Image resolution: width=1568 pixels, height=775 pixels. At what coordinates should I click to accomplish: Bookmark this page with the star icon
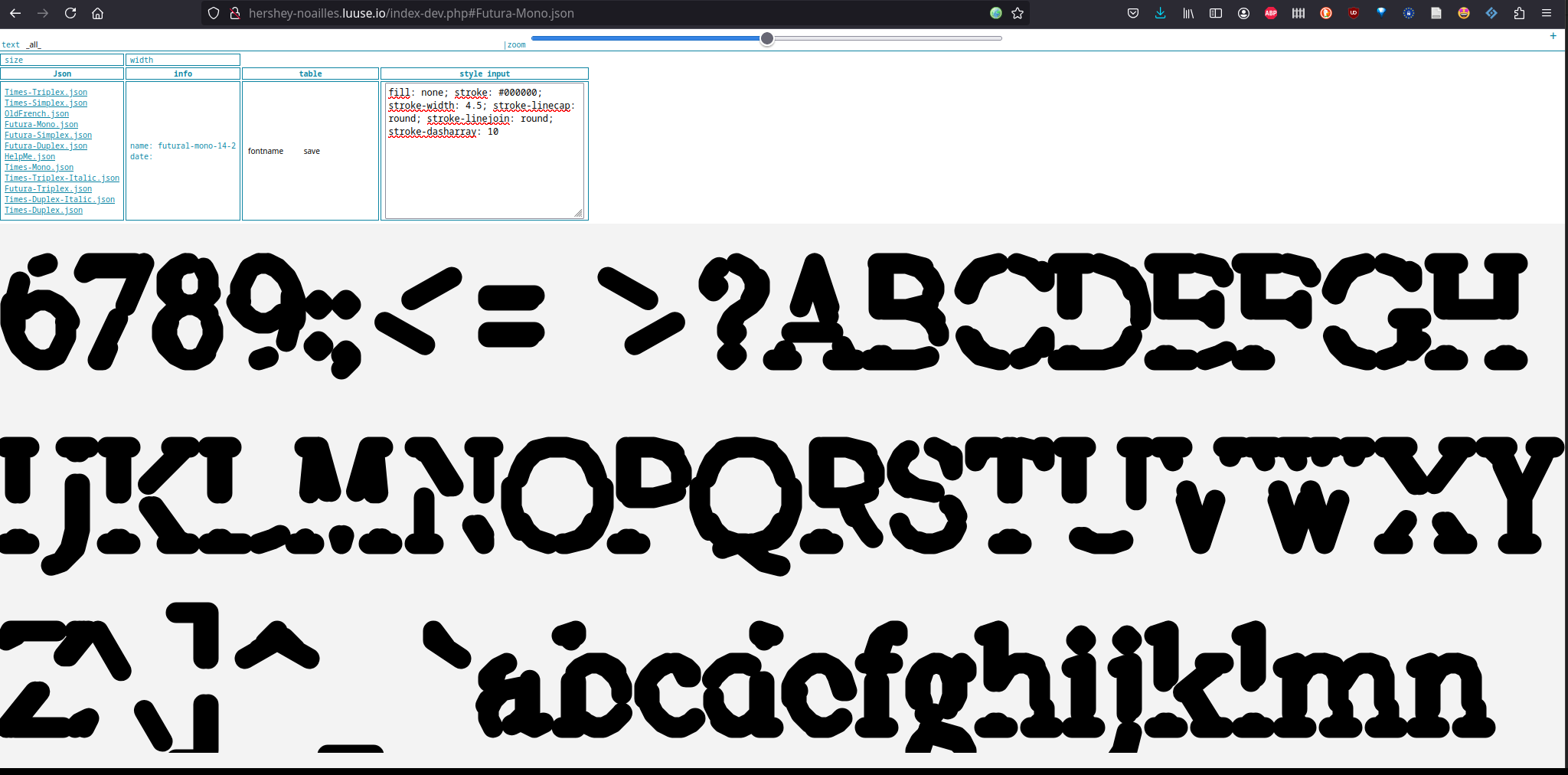(x=1018, y=13)
